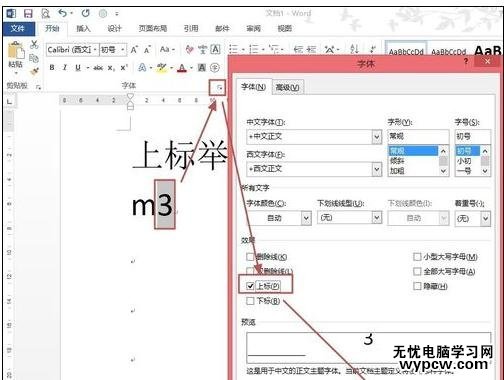
Task: Switch to the 设计 Design tab
Action: [114, 29]
